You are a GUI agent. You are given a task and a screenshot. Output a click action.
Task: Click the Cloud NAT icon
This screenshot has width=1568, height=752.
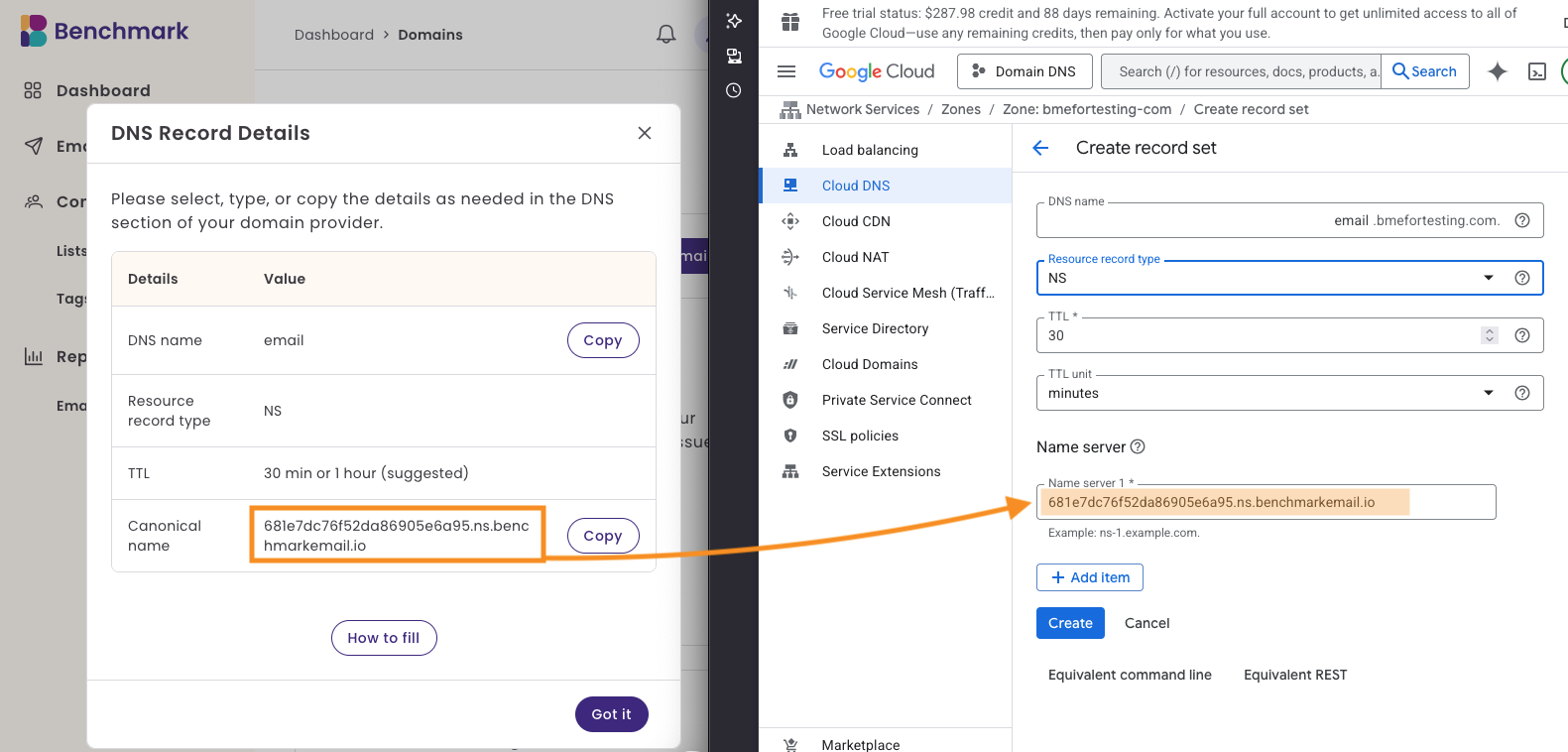point(790,257)
